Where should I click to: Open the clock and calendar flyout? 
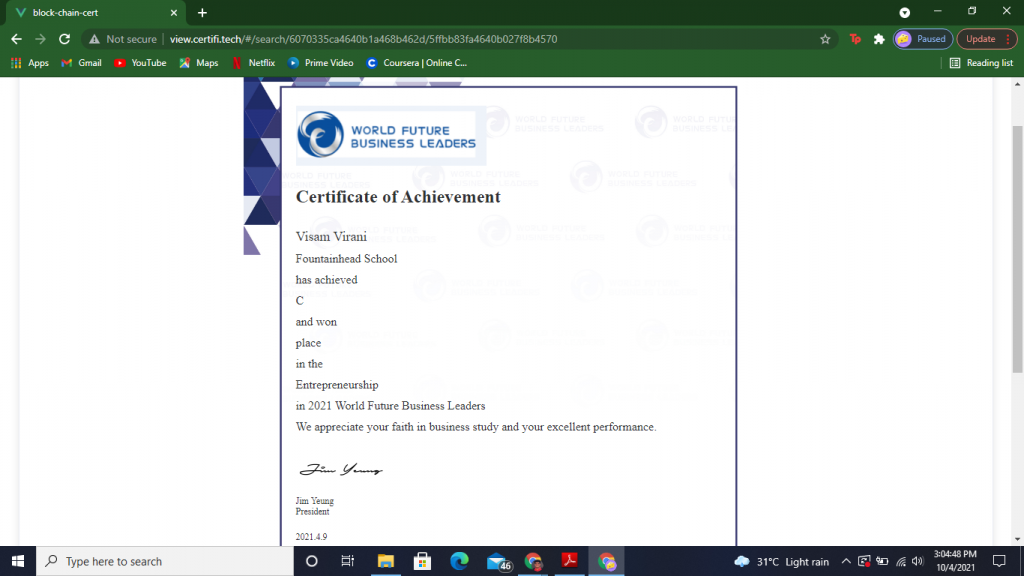click(955, 561)
